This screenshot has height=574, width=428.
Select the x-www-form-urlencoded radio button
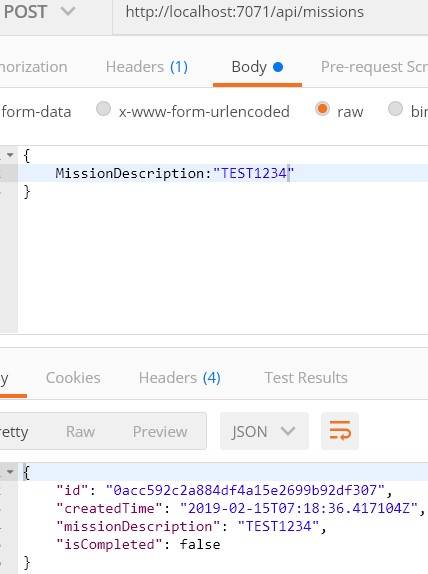coord(103,109)
